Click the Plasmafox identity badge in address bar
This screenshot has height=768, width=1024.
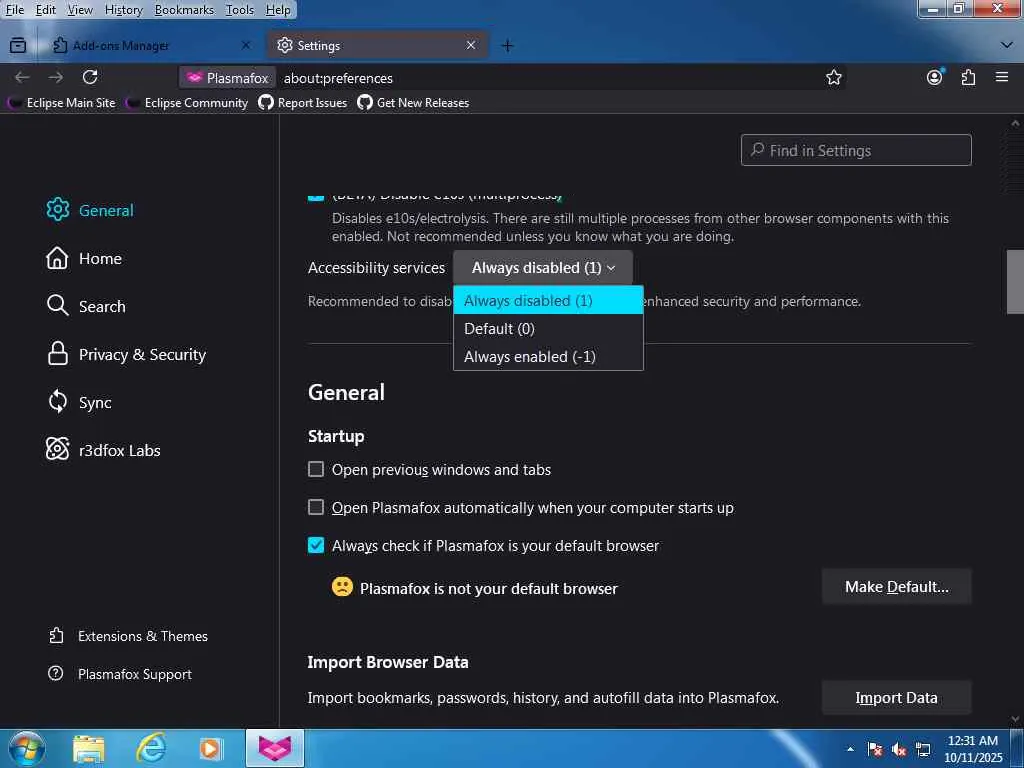[228, 78]
